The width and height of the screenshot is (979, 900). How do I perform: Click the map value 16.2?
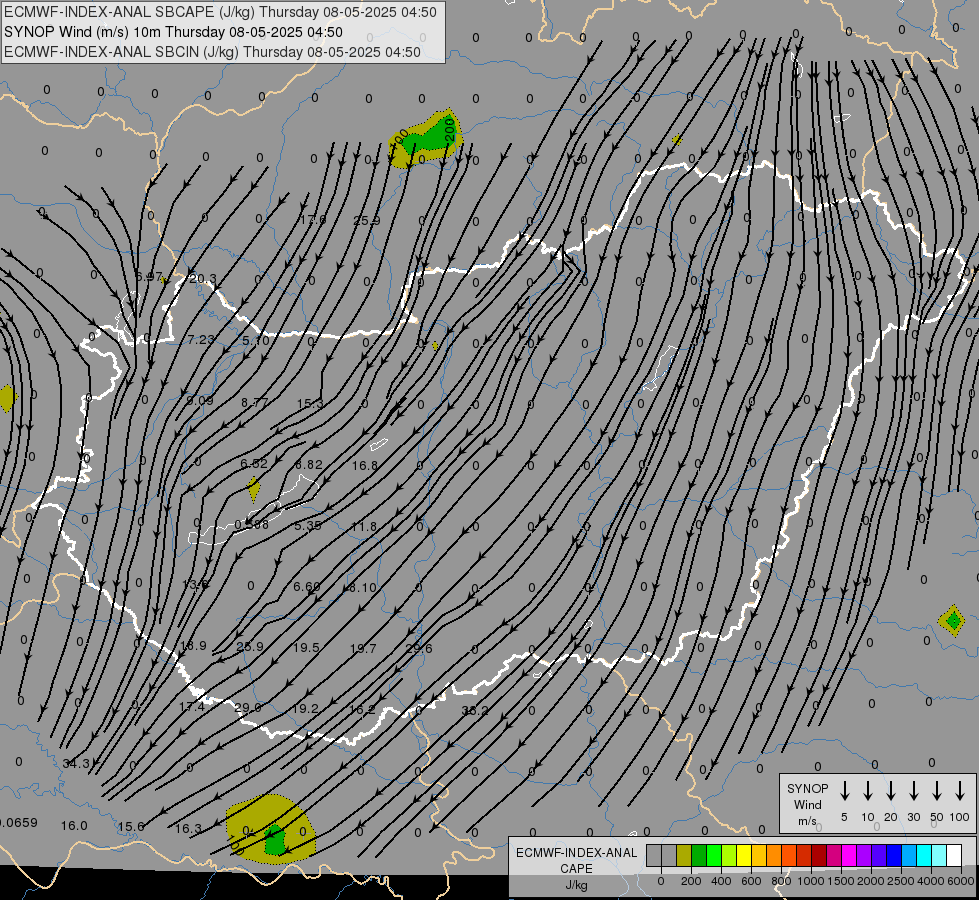click(x=362, y=710)
